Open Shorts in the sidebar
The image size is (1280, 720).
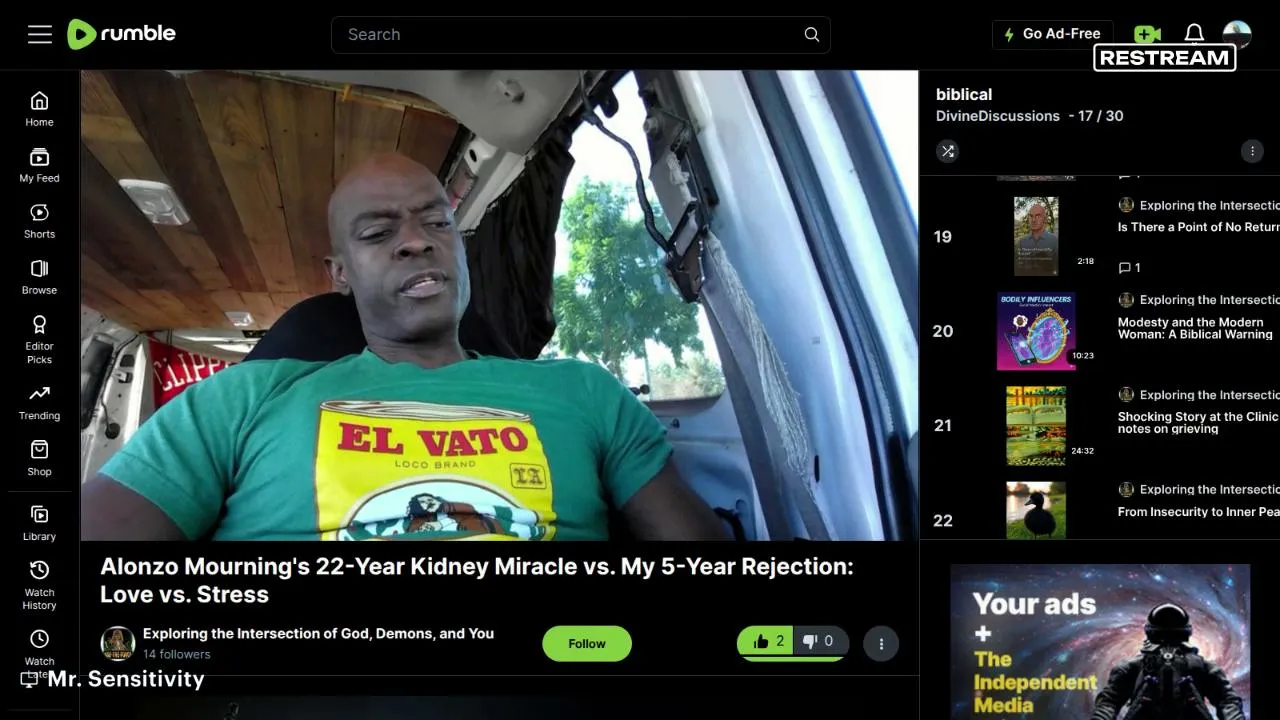40,221
